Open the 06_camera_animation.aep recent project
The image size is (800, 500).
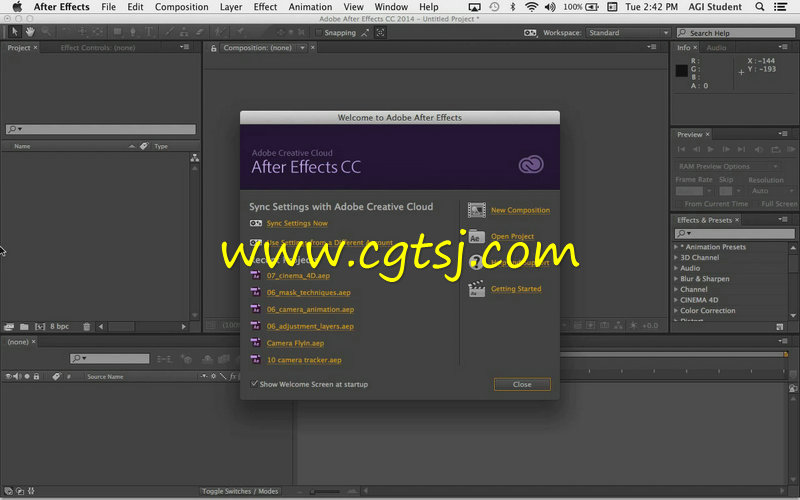[310, 309]
